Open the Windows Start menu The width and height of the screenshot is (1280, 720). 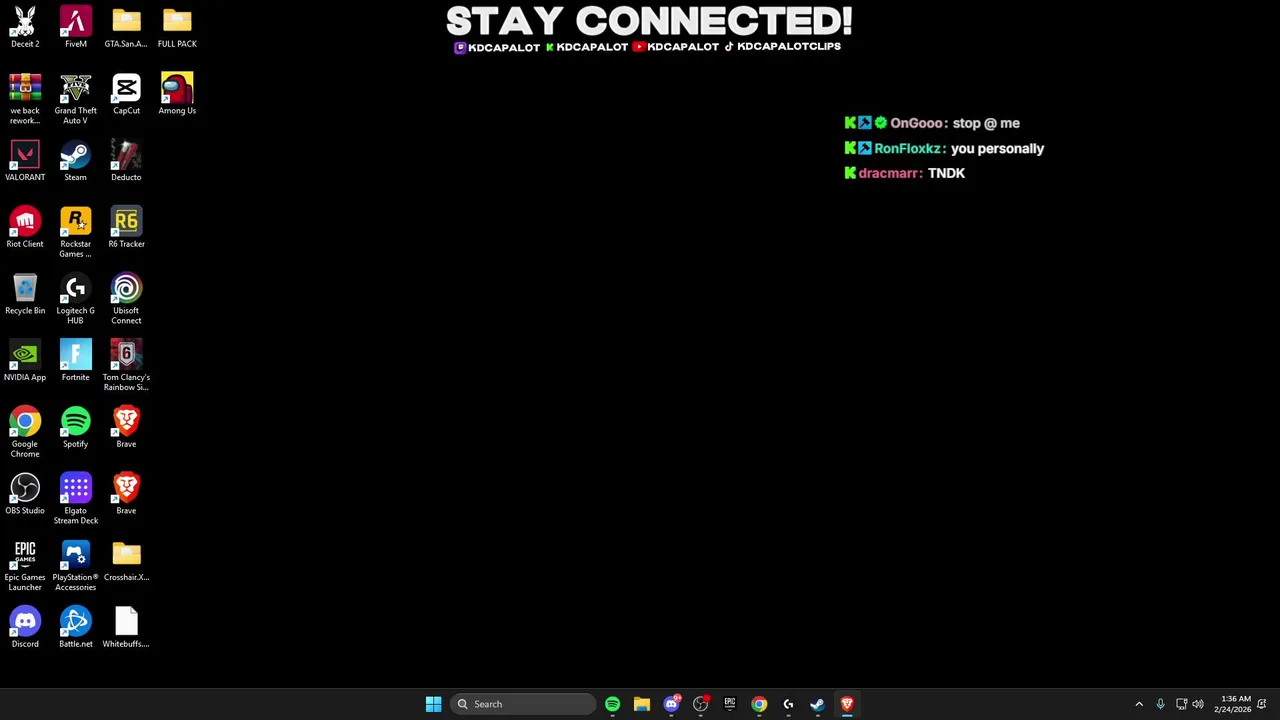(x=433, y=704)
